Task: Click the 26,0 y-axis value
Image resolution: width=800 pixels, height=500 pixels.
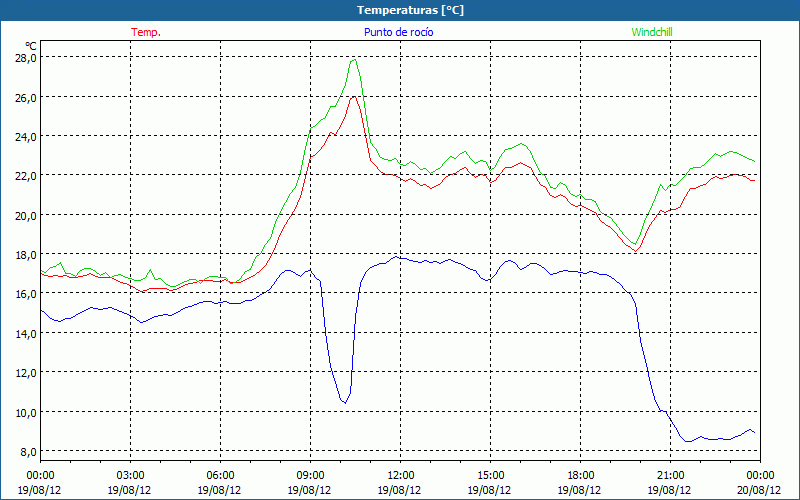Action: [25, 97]
